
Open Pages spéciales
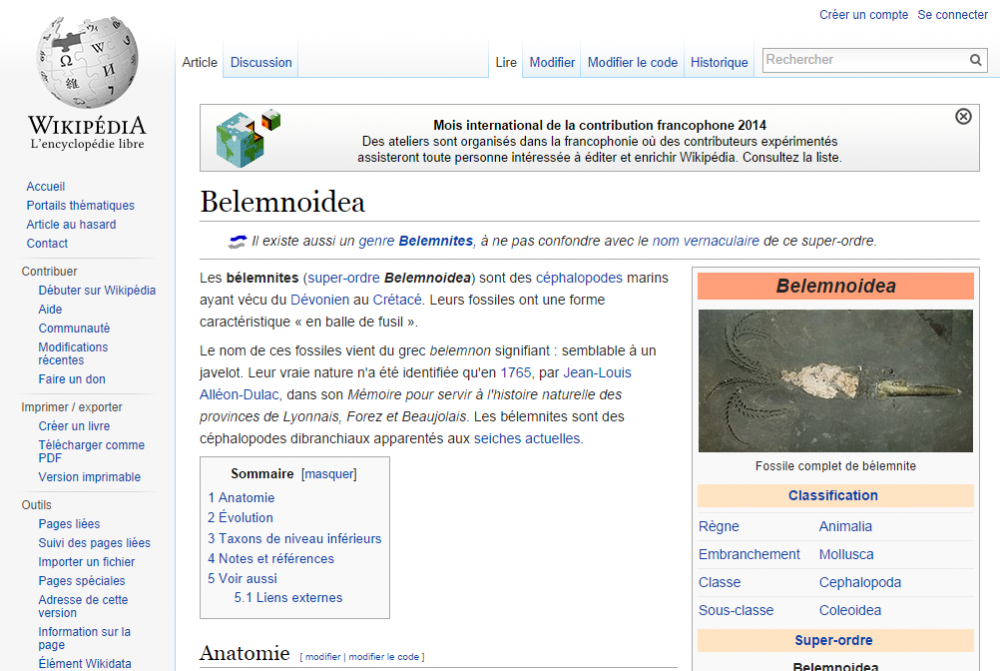tap(82, 581)
